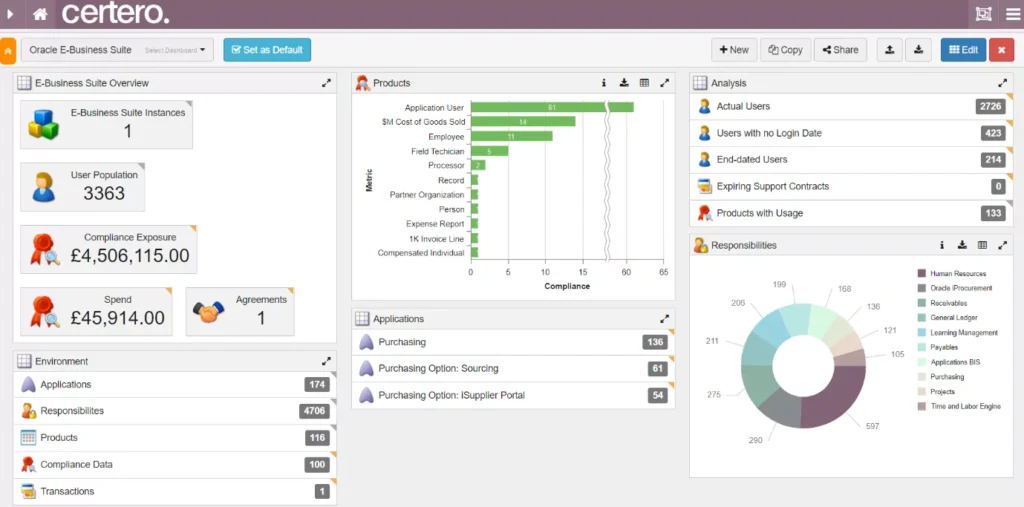The image size is (1024, 507).
Task: Click the Transactions row icon
Action: coord(28,491)
